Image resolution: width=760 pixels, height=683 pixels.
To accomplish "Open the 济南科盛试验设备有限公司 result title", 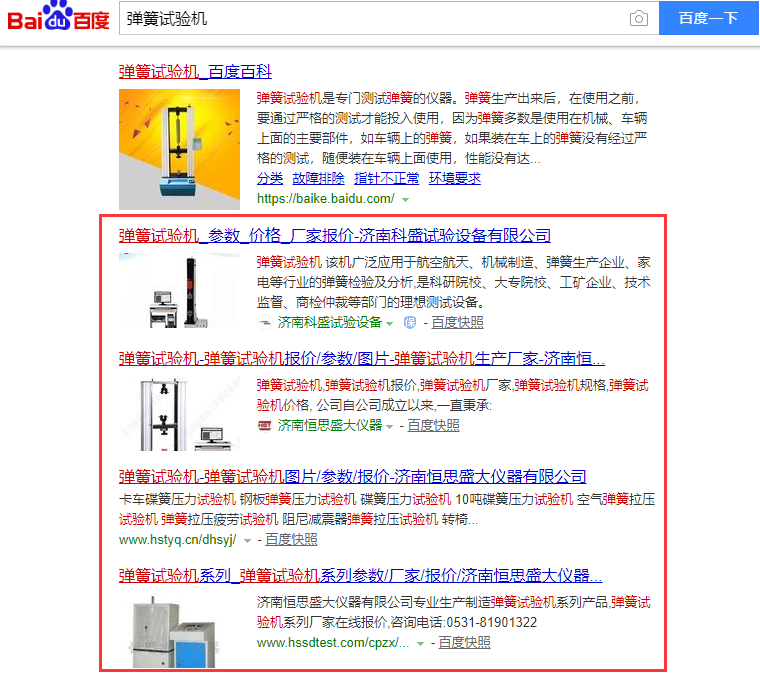I will click(335, 236).
